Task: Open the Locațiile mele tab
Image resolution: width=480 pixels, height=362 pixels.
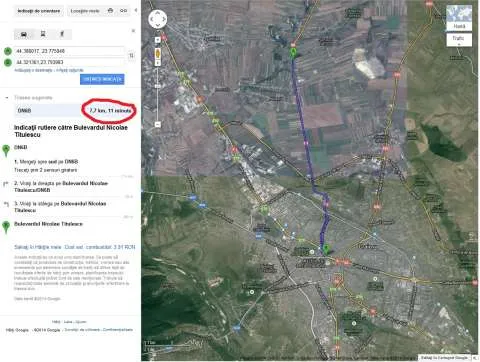Action: 85,11
